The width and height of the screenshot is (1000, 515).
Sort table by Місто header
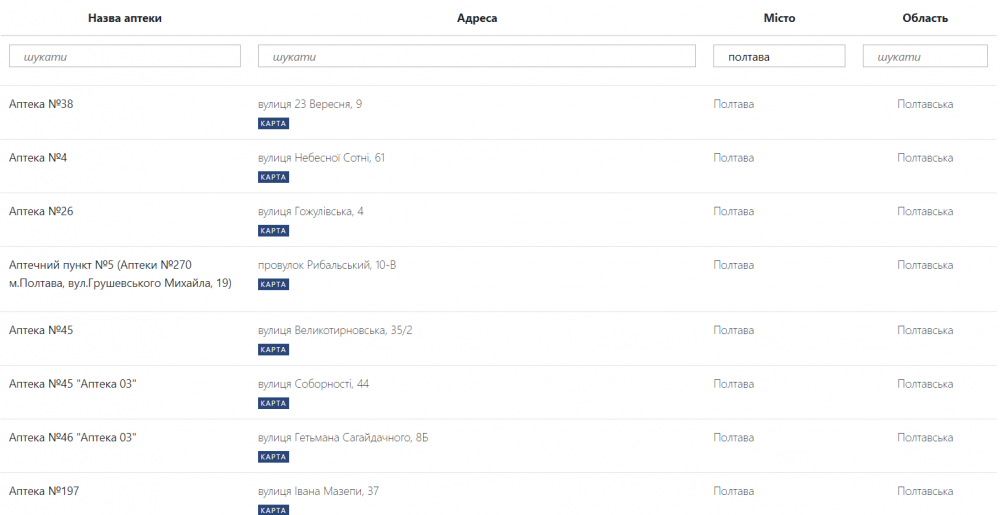point(779,18)
